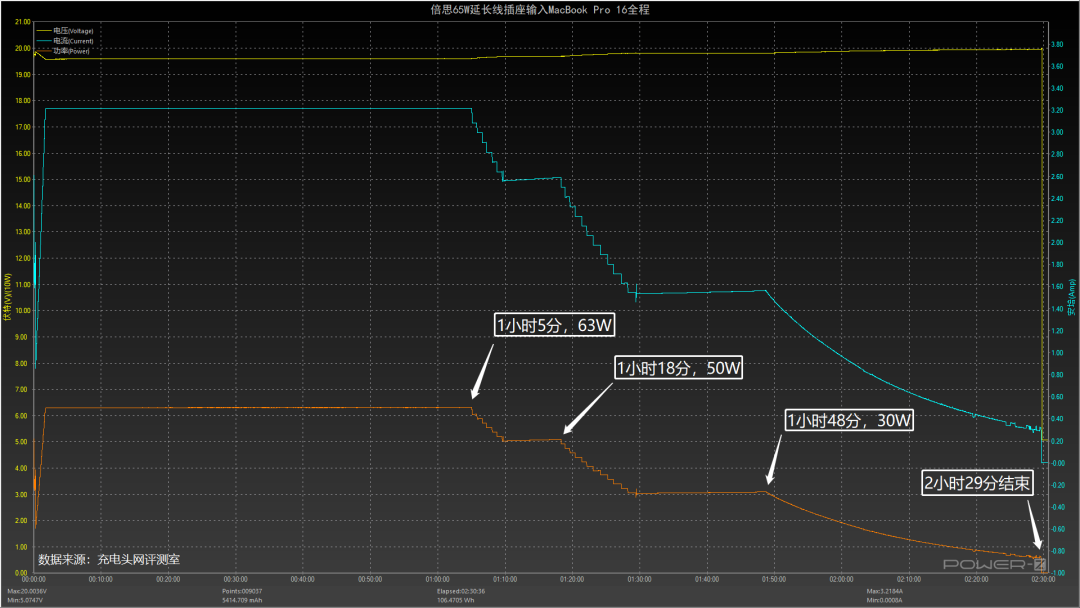Click the 6.00 value on voltage axis
The width and height of the screenshot is (1080, 608).
(x=21, y=416)
